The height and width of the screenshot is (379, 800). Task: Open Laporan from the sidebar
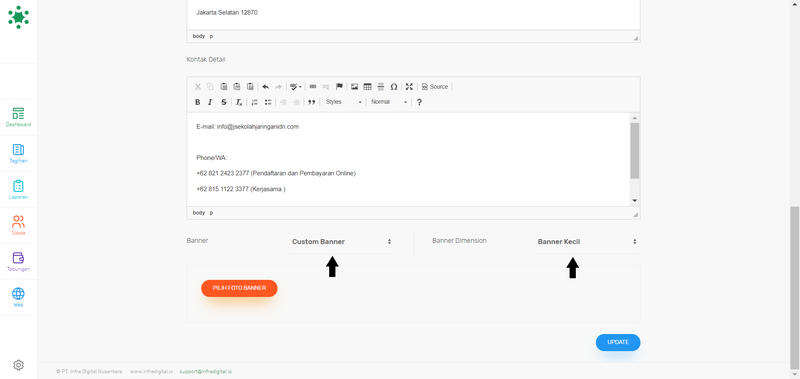[18, 190]
